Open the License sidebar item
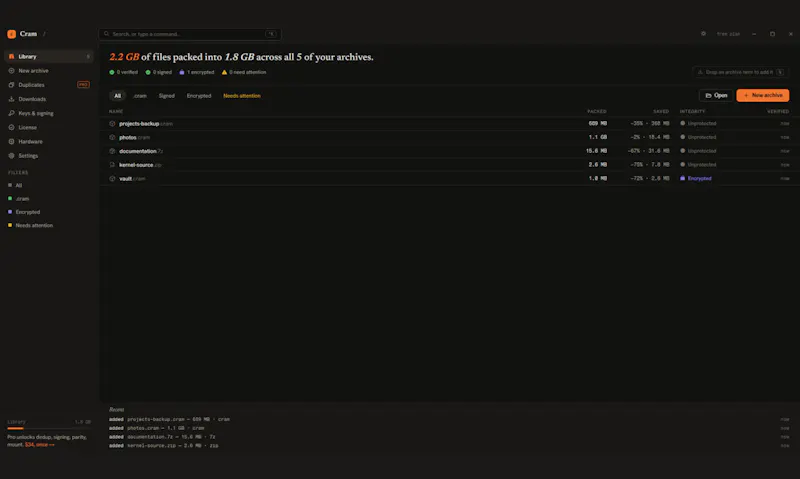800x479 pixels. coord(48,128)
